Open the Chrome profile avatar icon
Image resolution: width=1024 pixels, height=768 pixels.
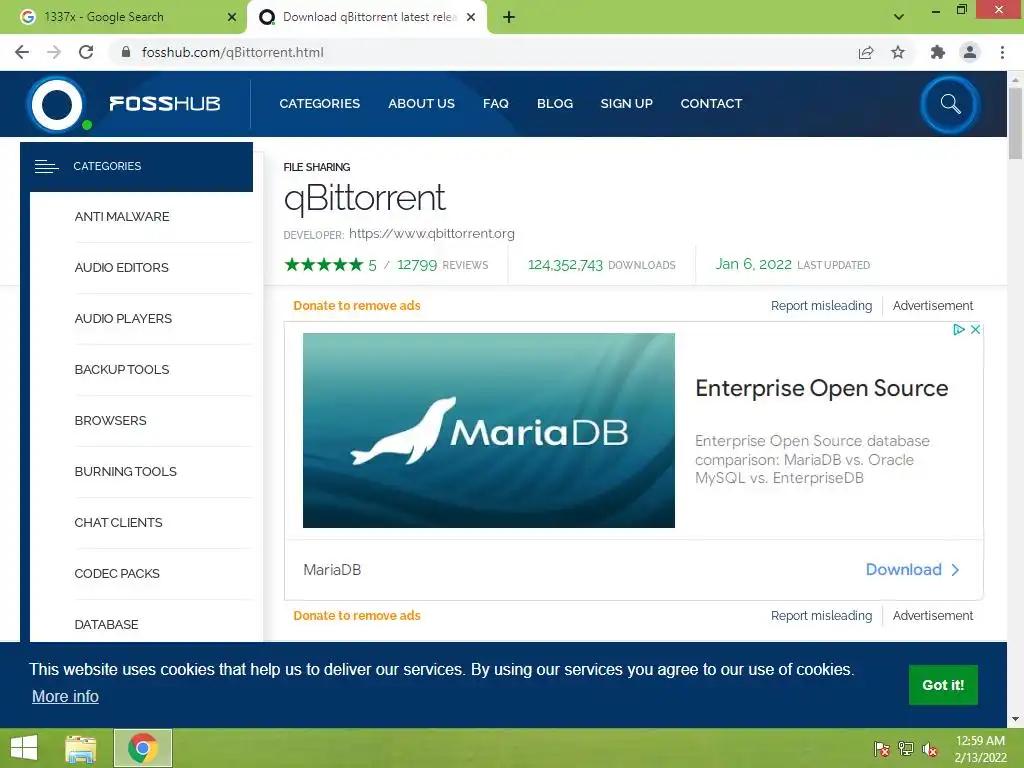pyautogui.click(x=970, y=52)
